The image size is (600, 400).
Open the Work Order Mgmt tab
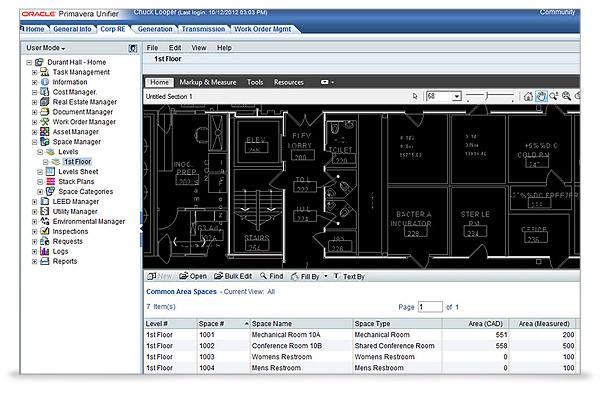(x=262, y=29)
